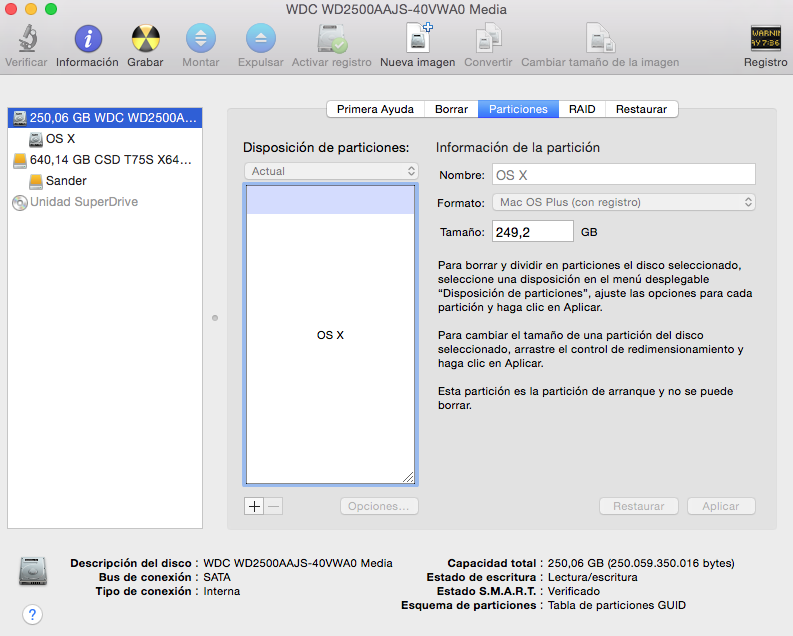Screen dimensions: 793x636
Task: Click the Opciones… button
Action: pyautogui.click(x=379, y=506)
